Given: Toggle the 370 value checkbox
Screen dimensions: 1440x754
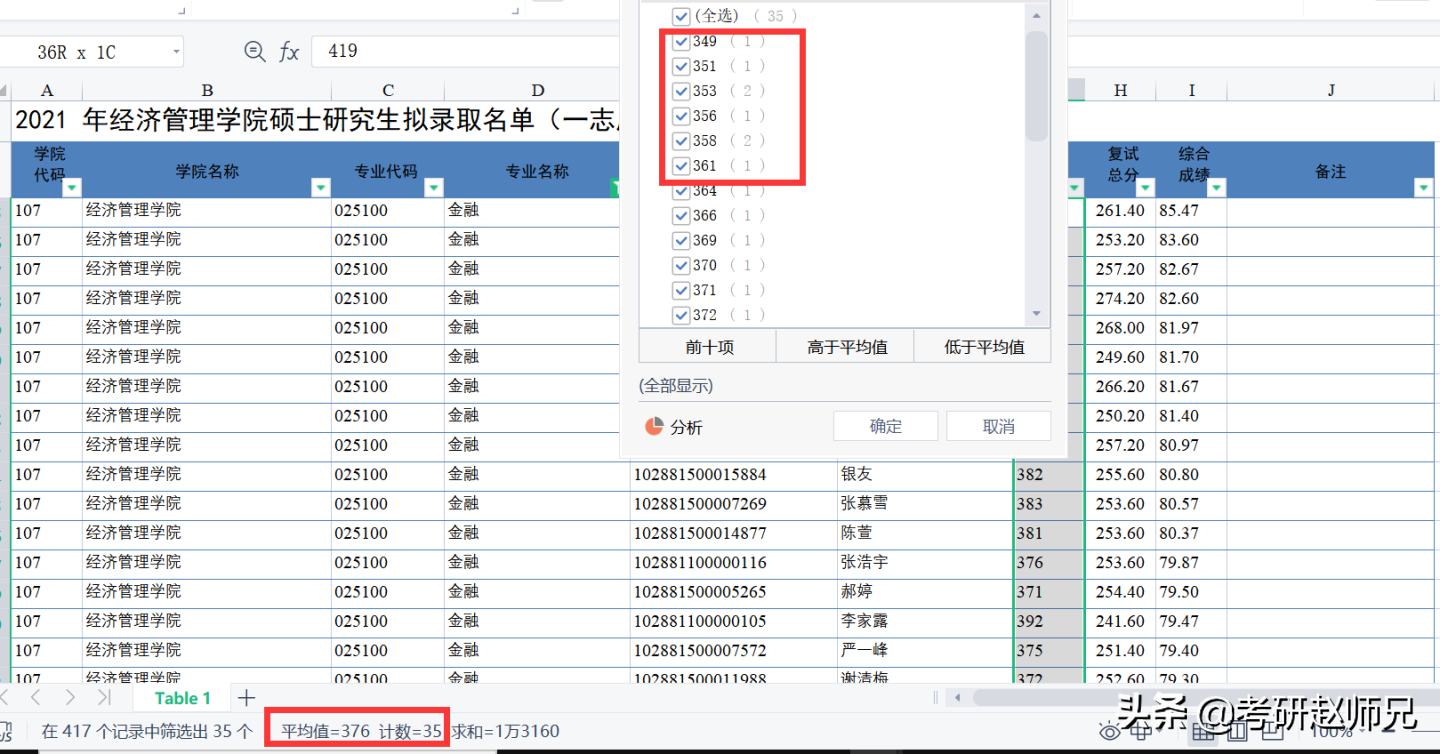Looking at the screenshot, I should pos(681,264).
